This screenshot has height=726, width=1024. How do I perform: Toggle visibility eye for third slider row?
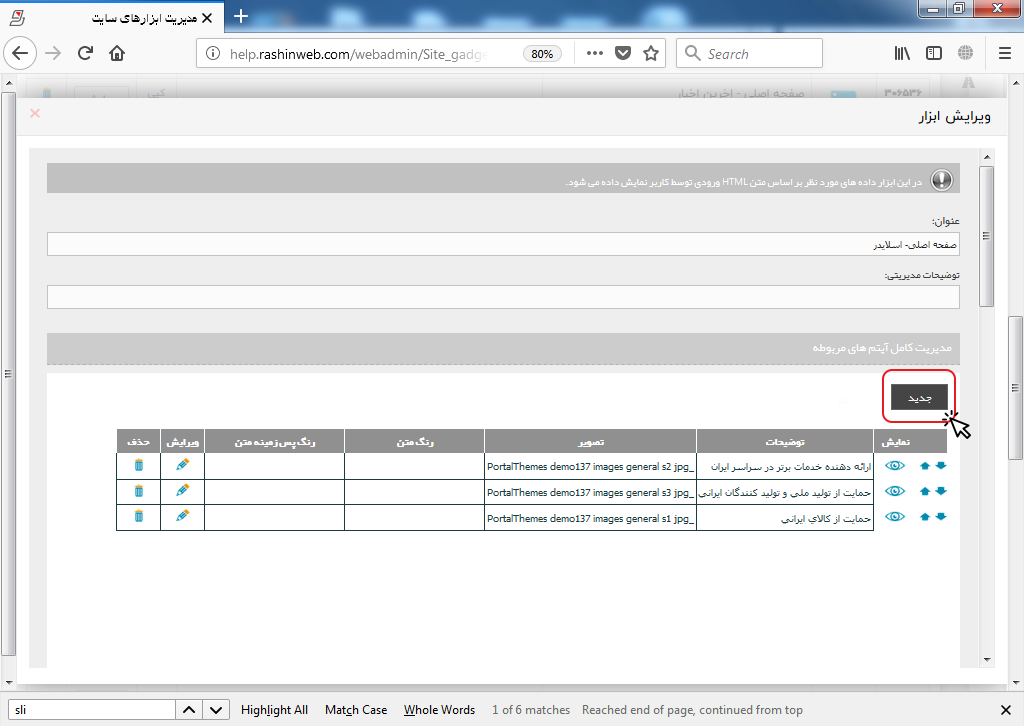click(x=895, y=516)
